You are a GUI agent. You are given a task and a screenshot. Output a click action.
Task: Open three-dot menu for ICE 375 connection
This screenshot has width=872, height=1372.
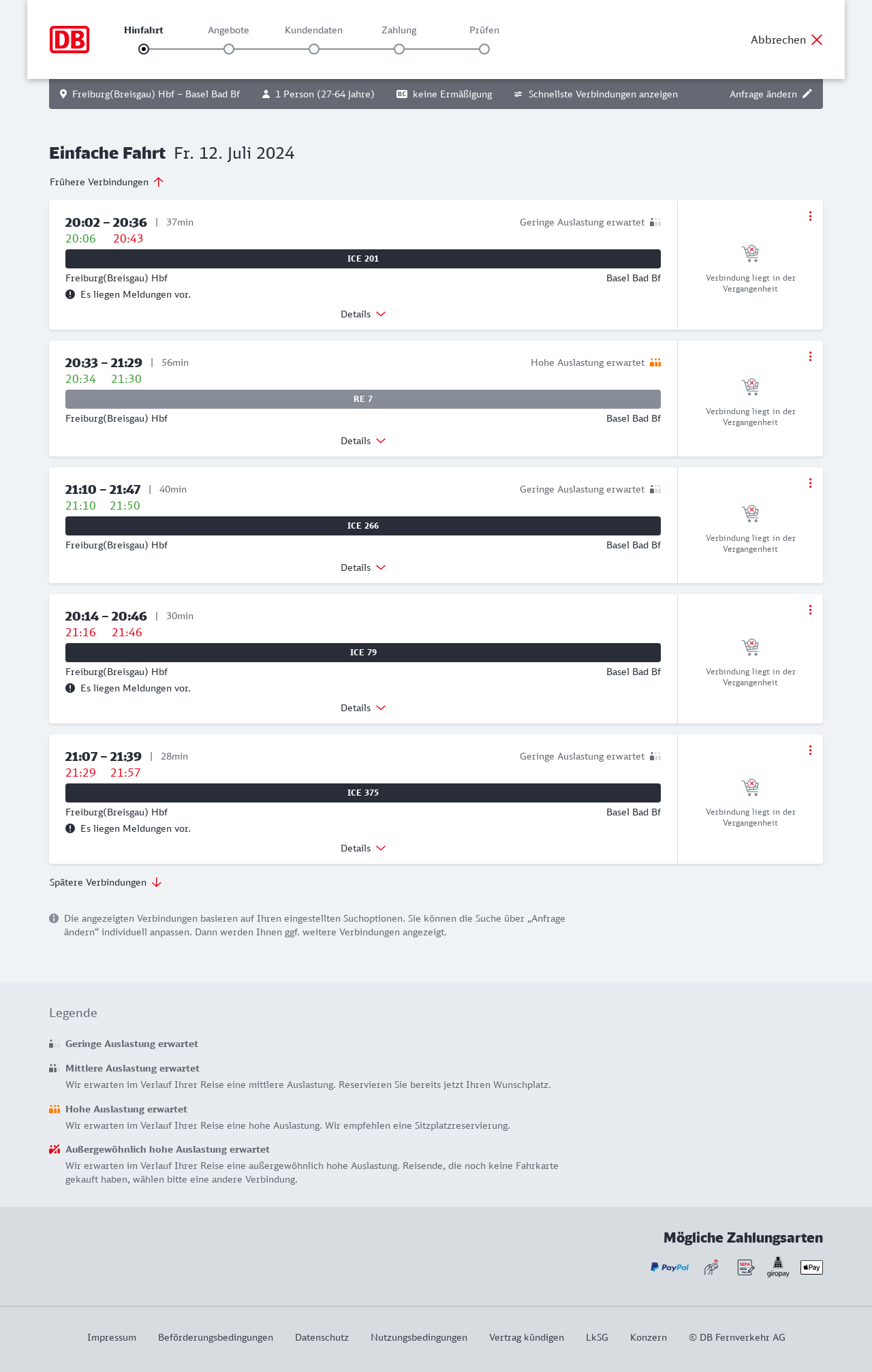point(810,750)
